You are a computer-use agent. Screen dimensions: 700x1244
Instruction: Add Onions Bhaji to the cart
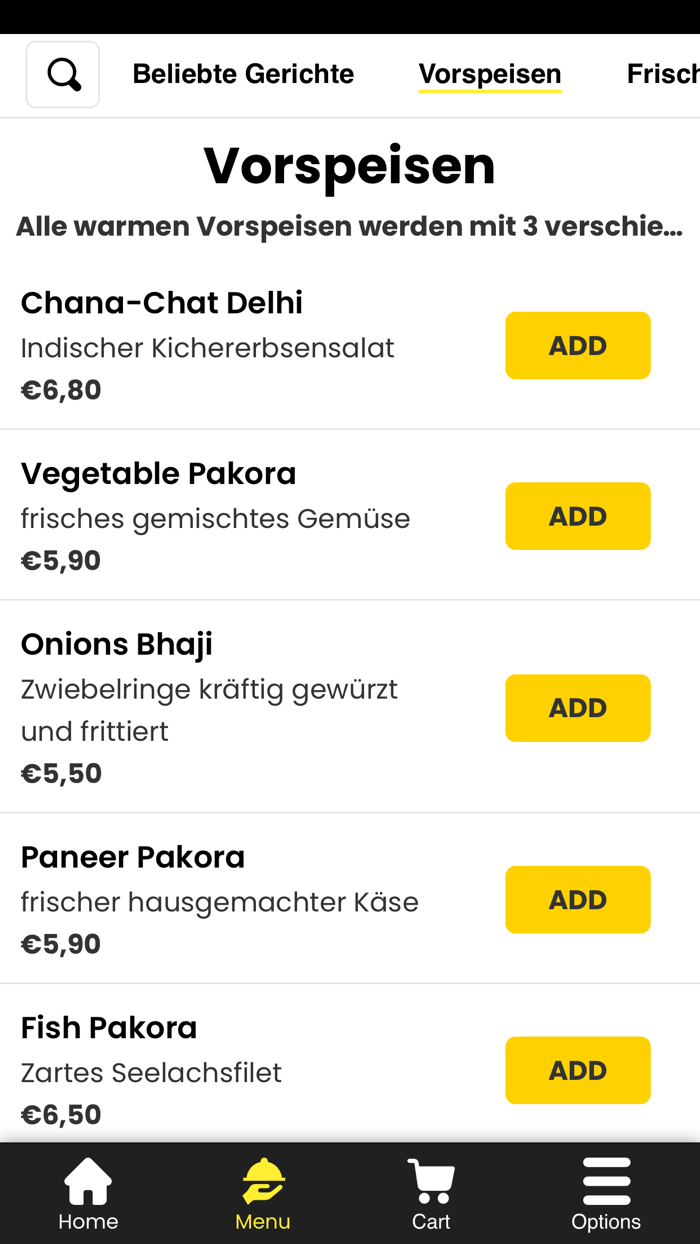577,708
